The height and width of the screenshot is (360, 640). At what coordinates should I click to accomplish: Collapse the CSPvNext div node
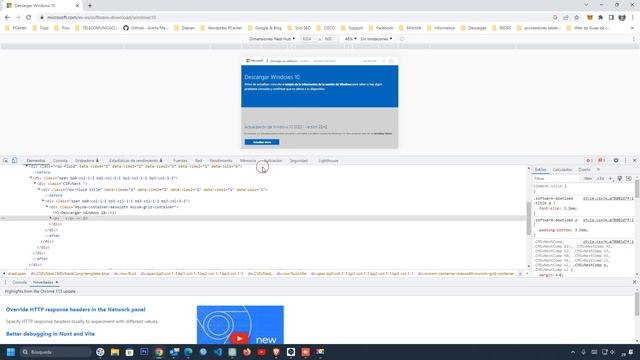(x=35, y=184)
